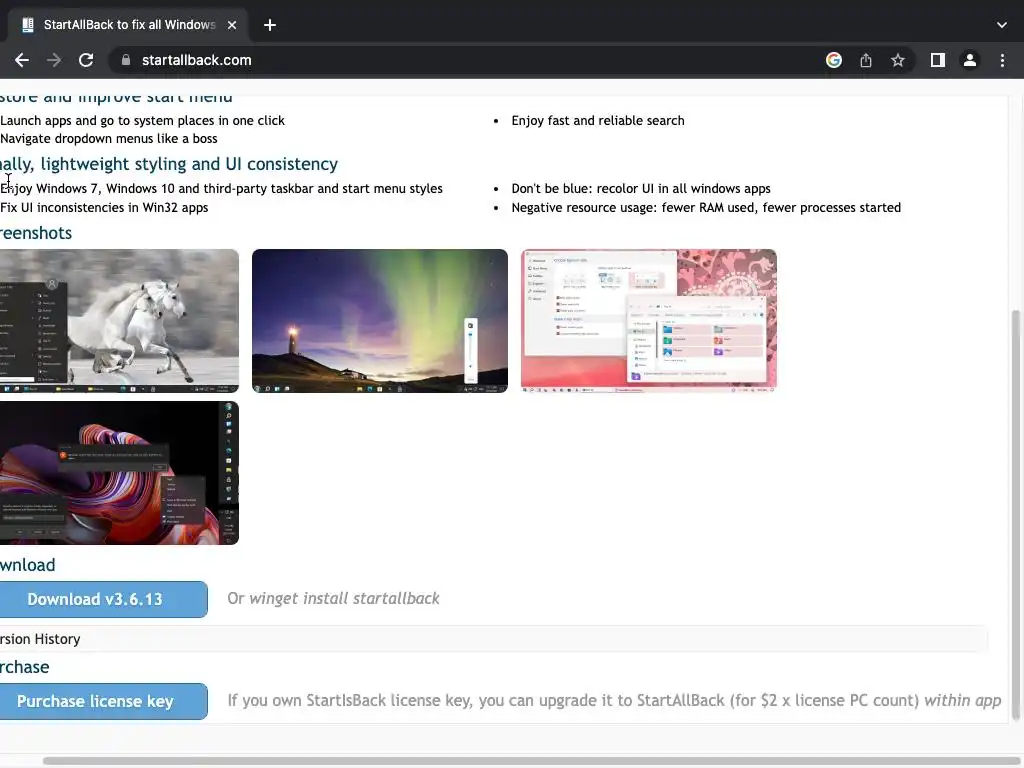This screenshot has height=768, width=1024.
Task: Open Chrome's three-dot menu
Action: coord(1002,60)
